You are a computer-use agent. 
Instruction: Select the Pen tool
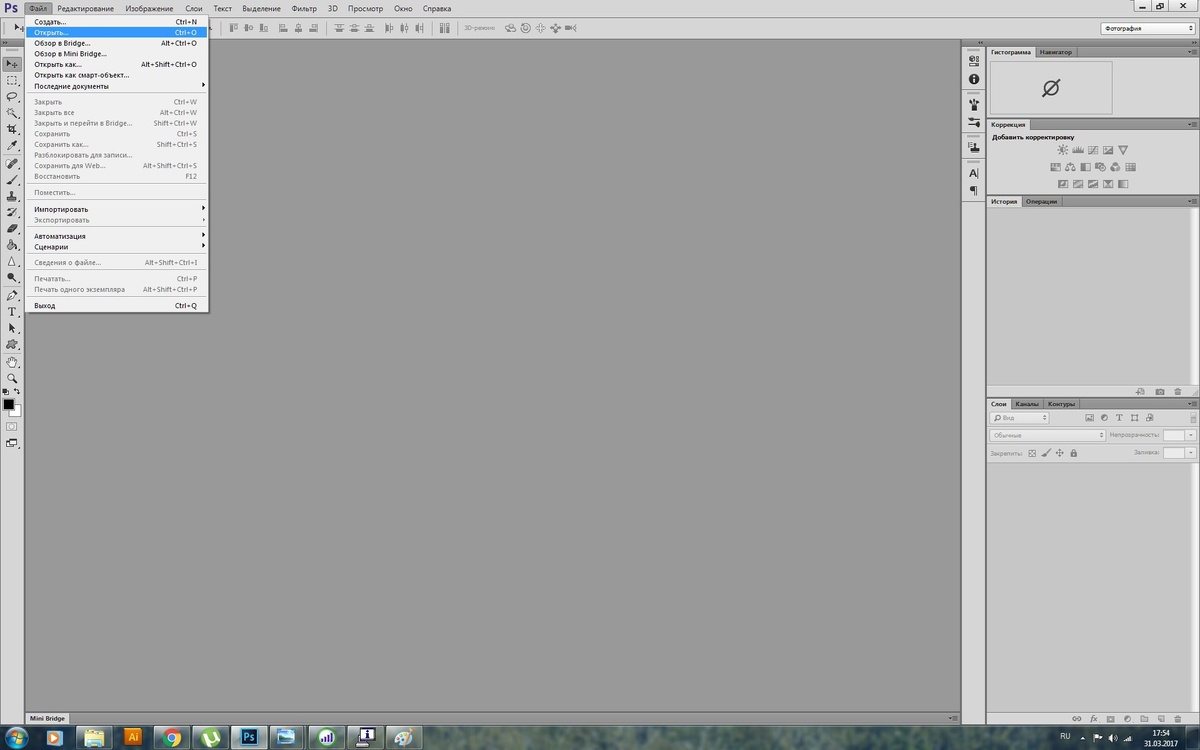12,296
